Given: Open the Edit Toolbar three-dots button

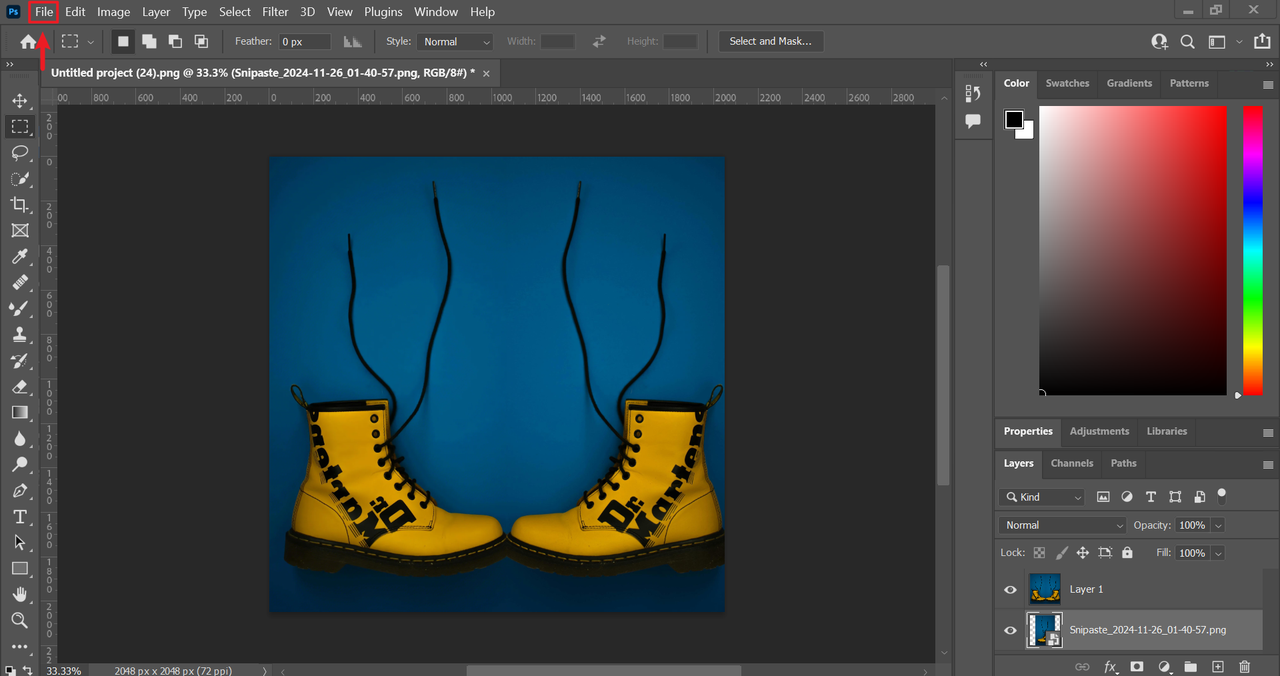Looking at the screenshot, I should coord(19,646).
